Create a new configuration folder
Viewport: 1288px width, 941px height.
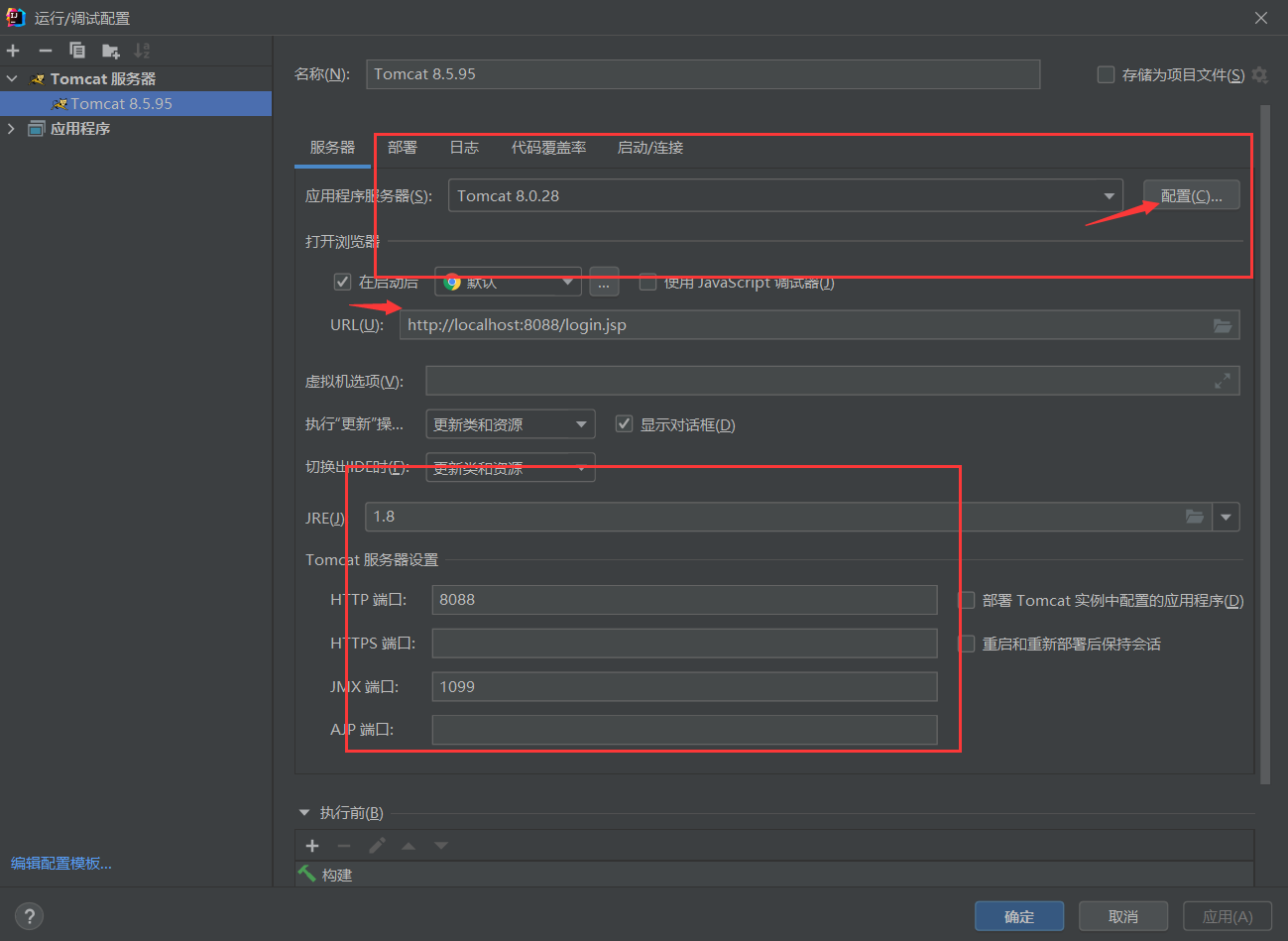tap(110, 51)
